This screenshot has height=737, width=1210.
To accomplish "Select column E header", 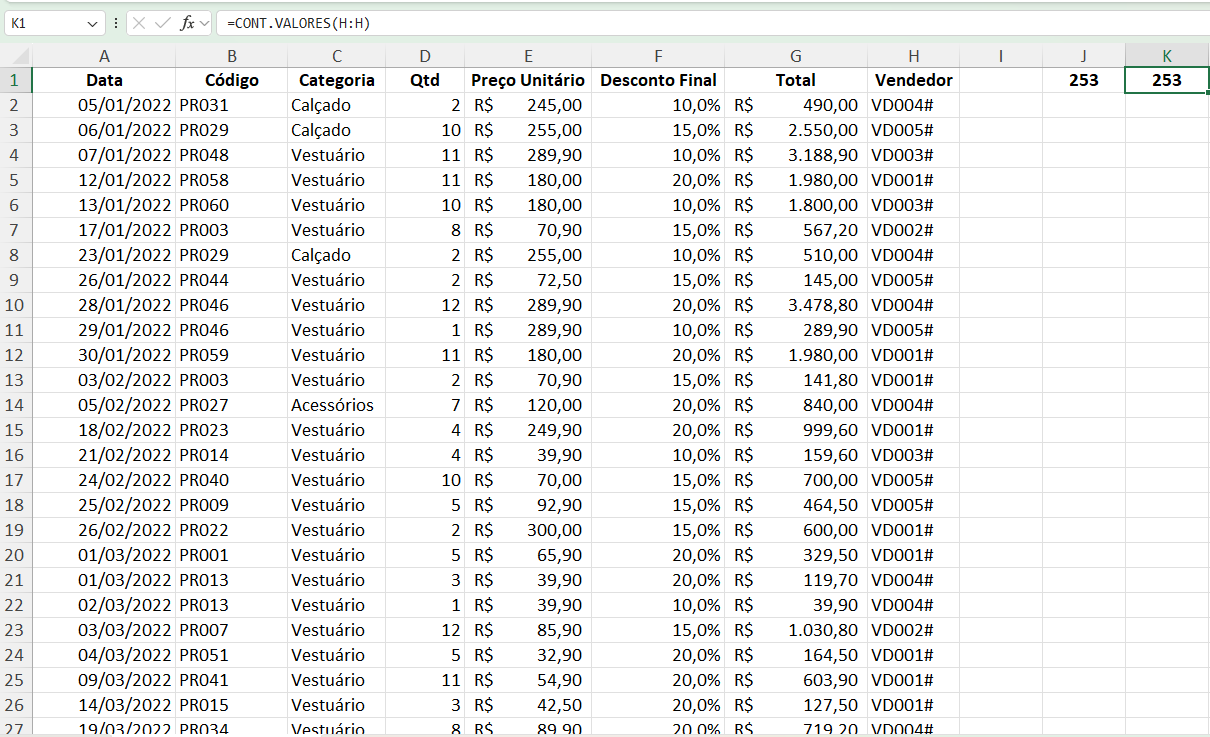I will pyautogui.click(x=528, y=57).
